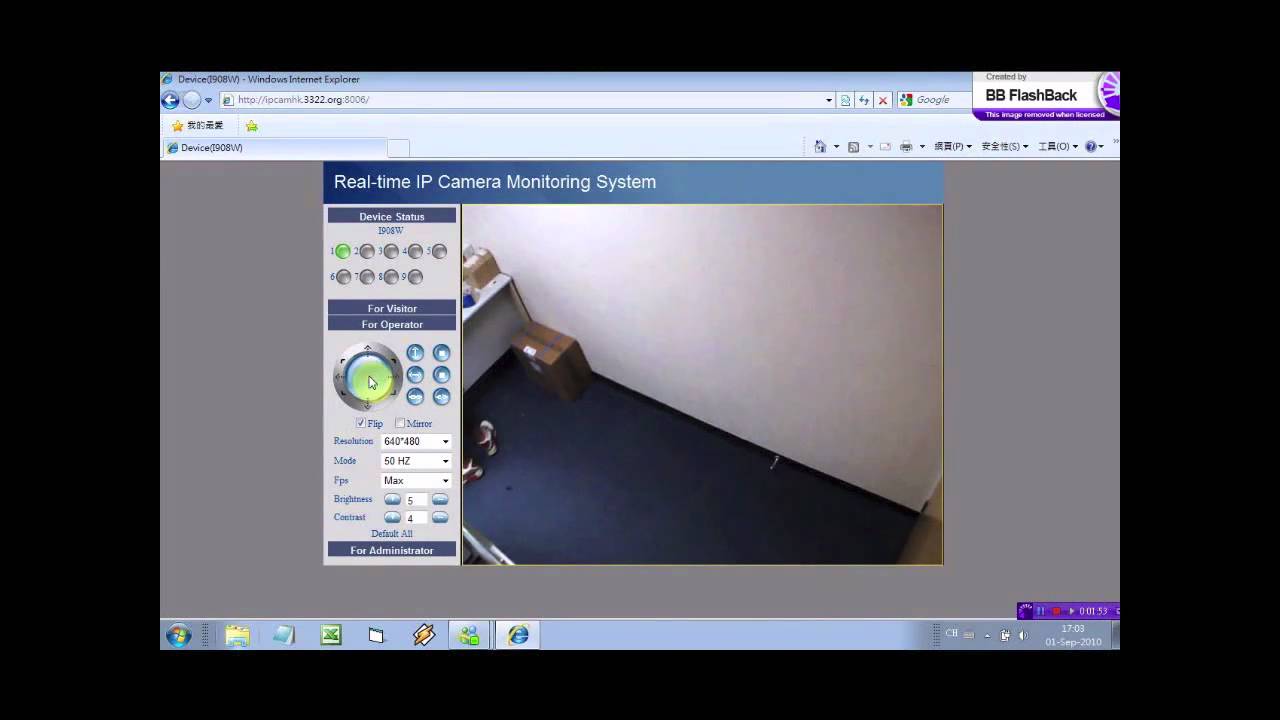Open the Resolution dropdown

pyautogui.click(x=416, y=442)
